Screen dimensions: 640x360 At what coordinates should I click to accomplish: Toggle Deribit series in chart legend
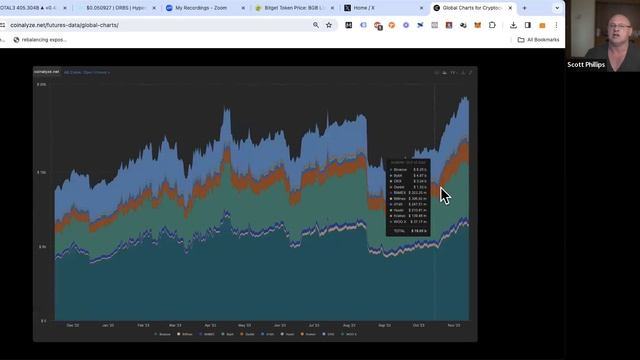tap(247, 334)
